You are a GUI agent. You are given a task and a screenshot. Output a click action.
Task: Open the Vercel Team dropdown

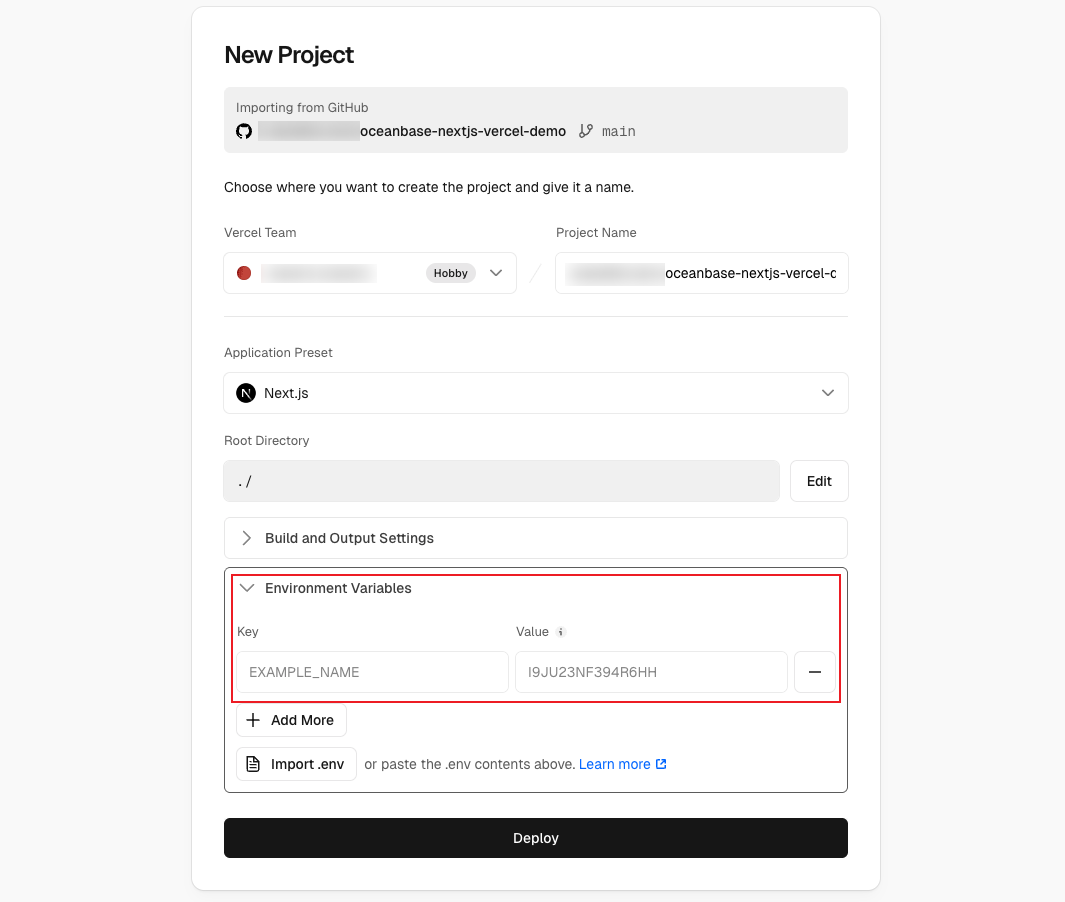[496, 273]
